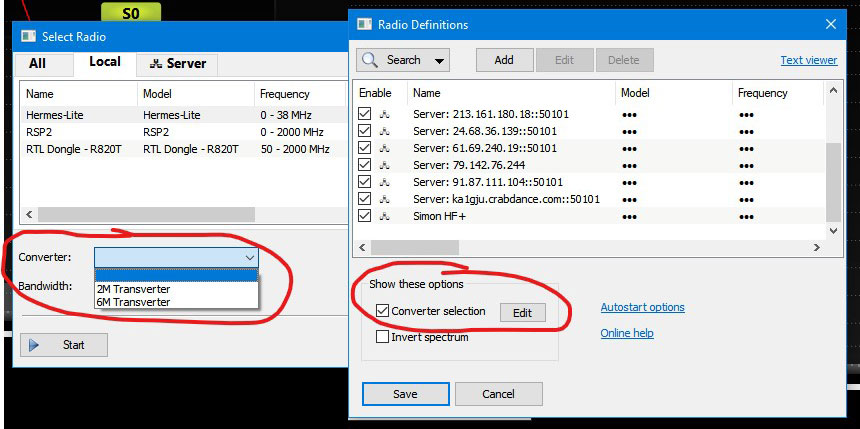Pick 6M Transverter in the converter list
The image size is (860, 429).
tap(133, 302)
